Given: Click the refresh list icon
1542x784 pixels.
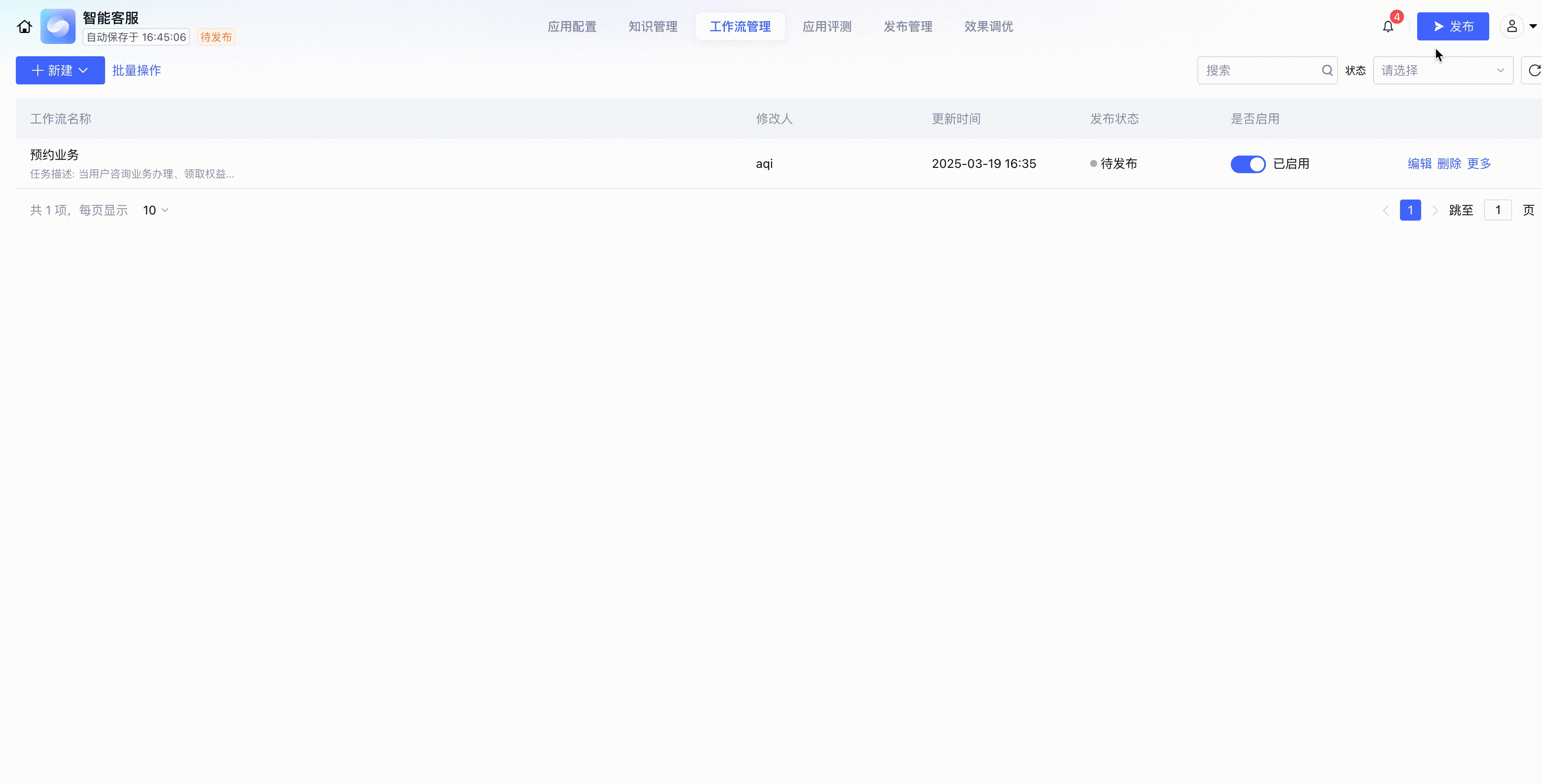Looking at the screenshot, I should coord(1534,71).
